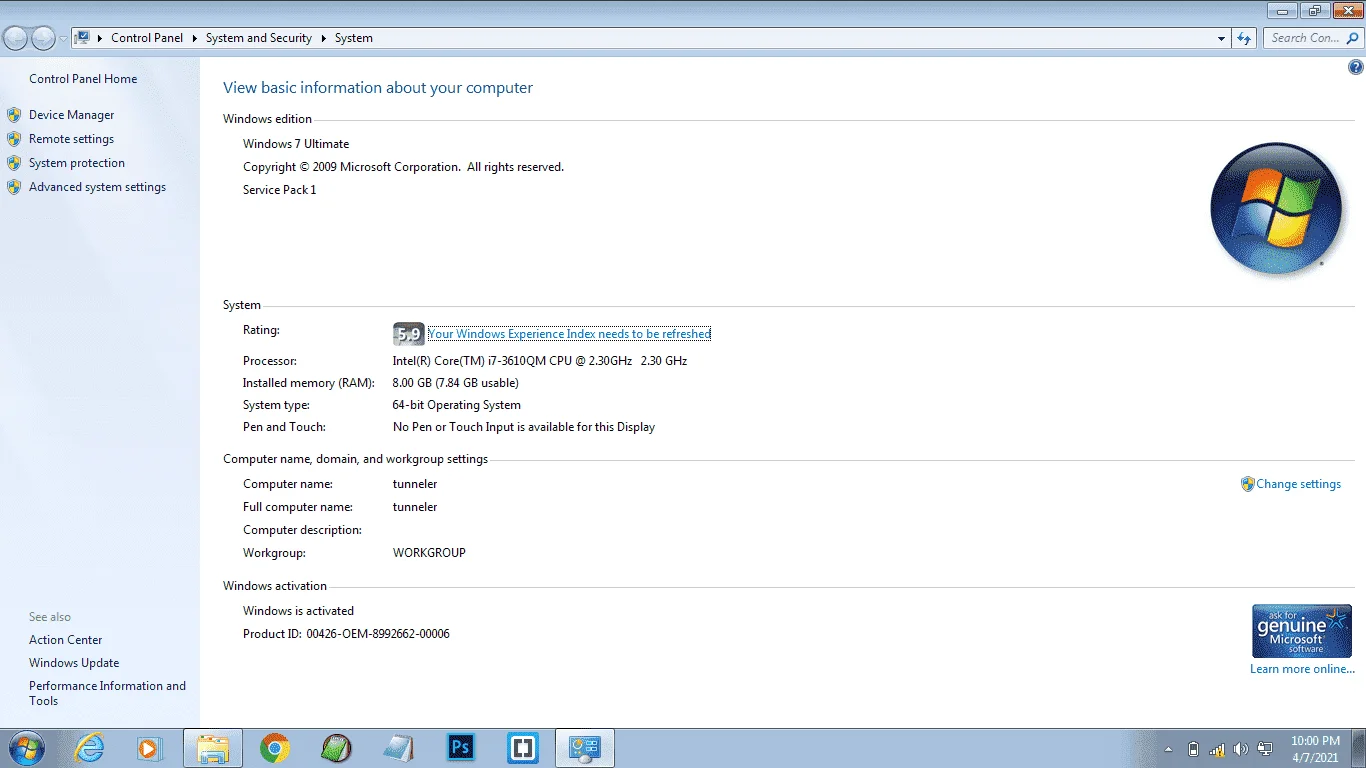1366x768 pixels.
Task: Refresh the Windows Experience Index link
Action: point(569,334)
